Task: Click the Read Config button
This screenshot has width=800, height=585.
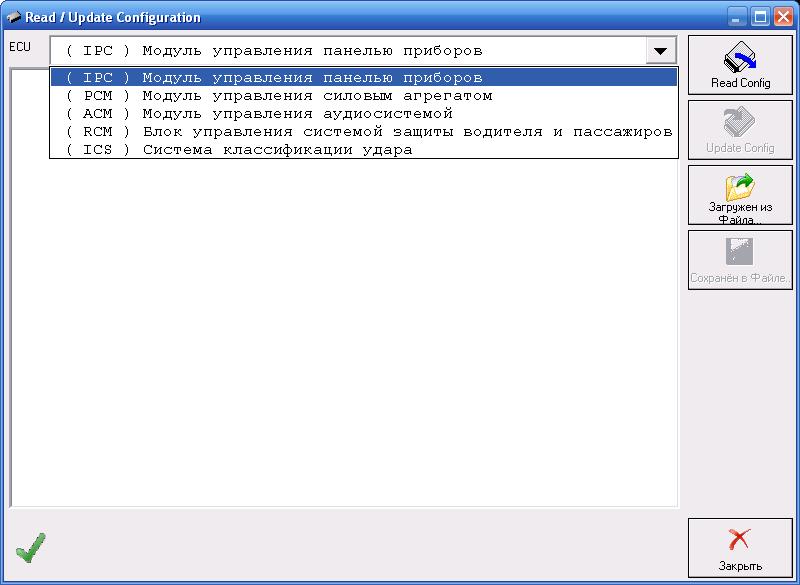Action: coord(740,65)
